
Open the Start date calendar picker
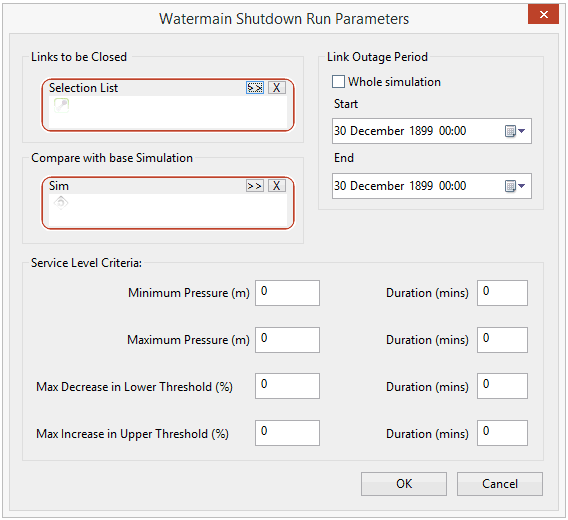tap(515, 131)
